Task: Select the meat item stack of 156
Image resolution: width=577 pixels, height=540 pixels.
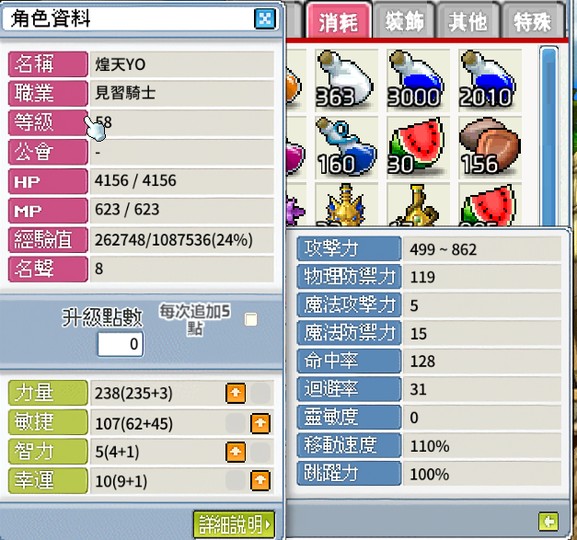Action: click(490, 147)
